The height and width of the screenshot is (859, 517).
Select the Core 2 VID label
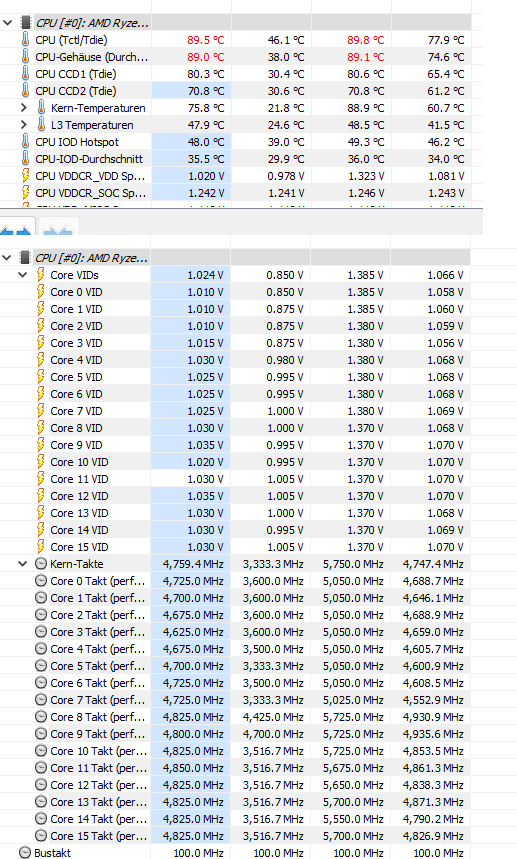[x=76, y=326]
